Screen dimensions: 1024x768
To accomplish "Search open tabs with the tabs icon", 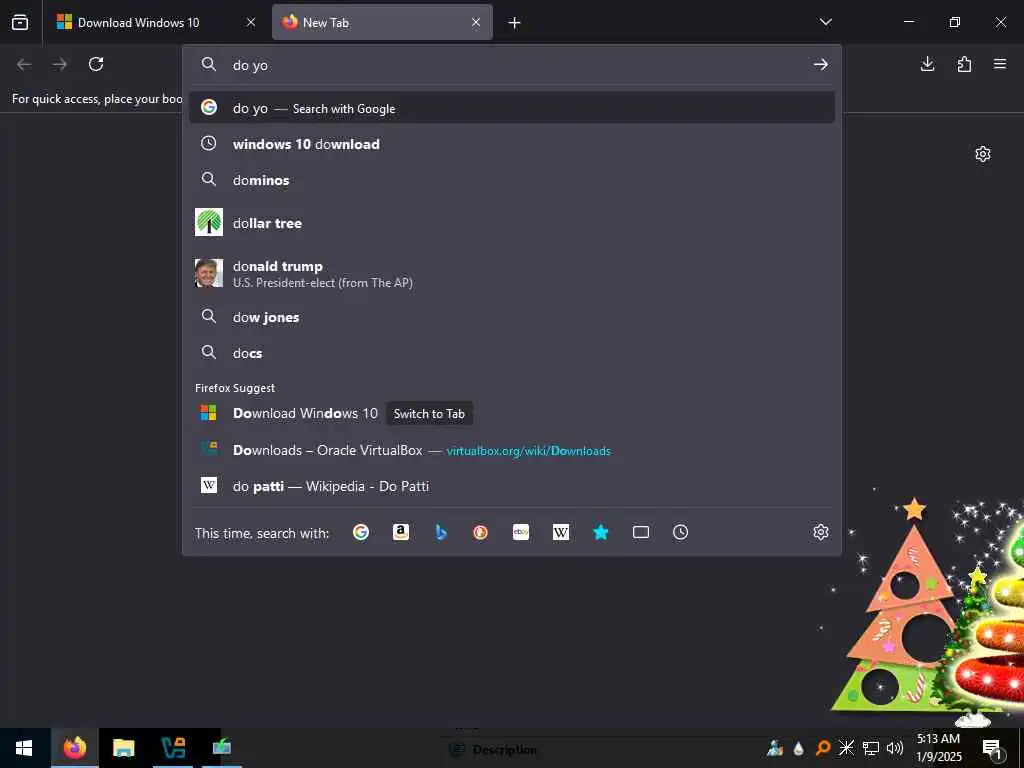I will coord(641,532).
